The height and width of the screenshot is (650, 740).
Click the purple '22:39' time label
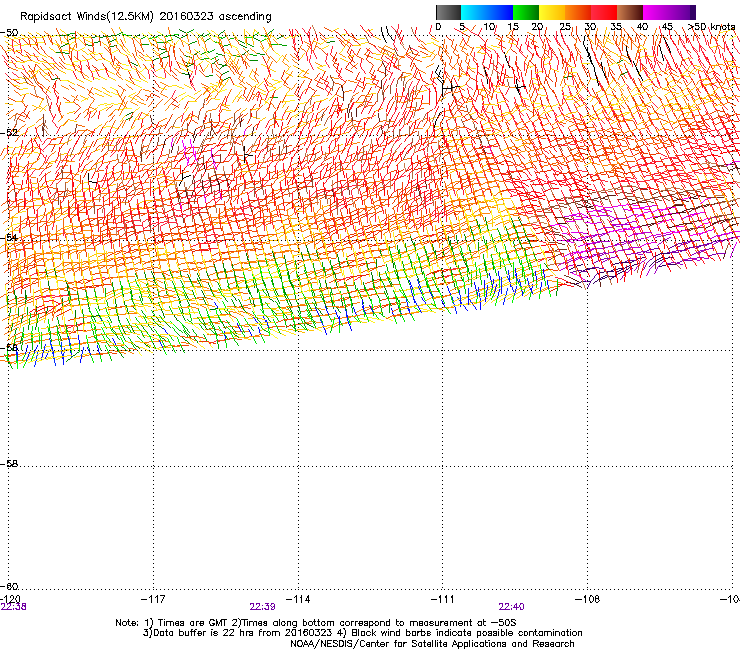(x=262, y=607)
